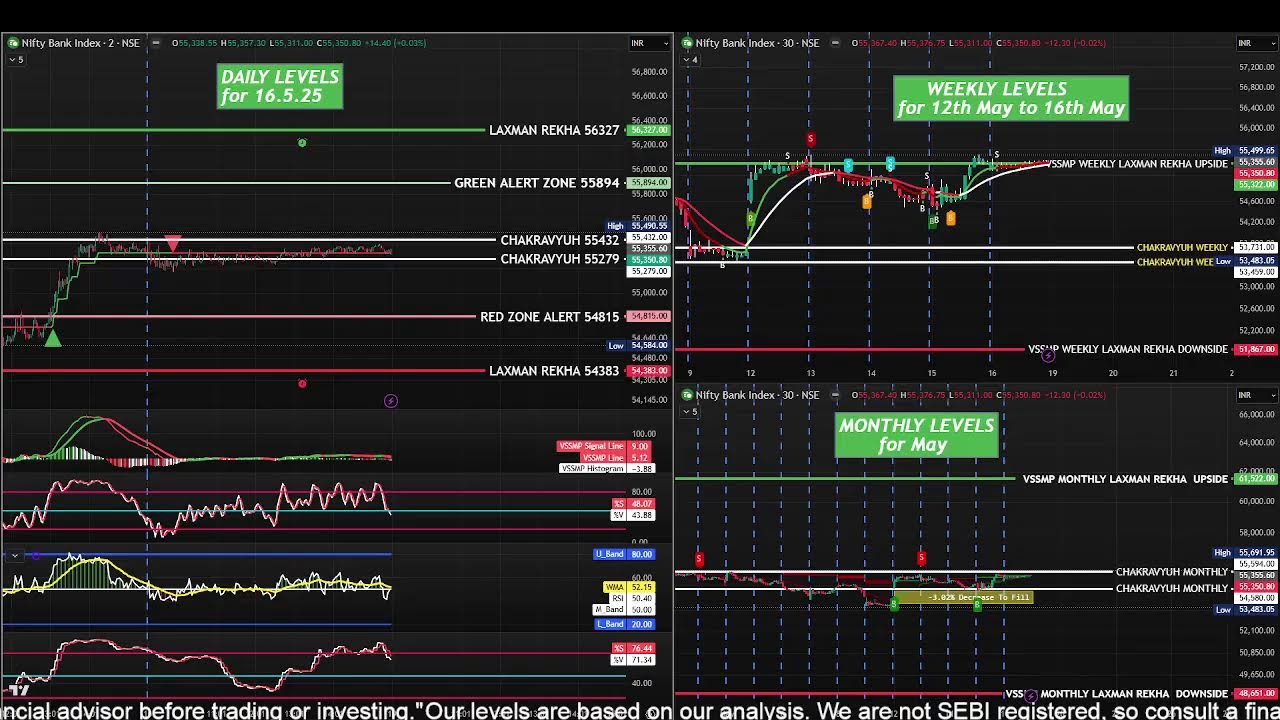
Task: Click the VSSMP WEEKLY LAXMAN REKHA DOWNSIDE label
Action: (x=1128, y=349)
